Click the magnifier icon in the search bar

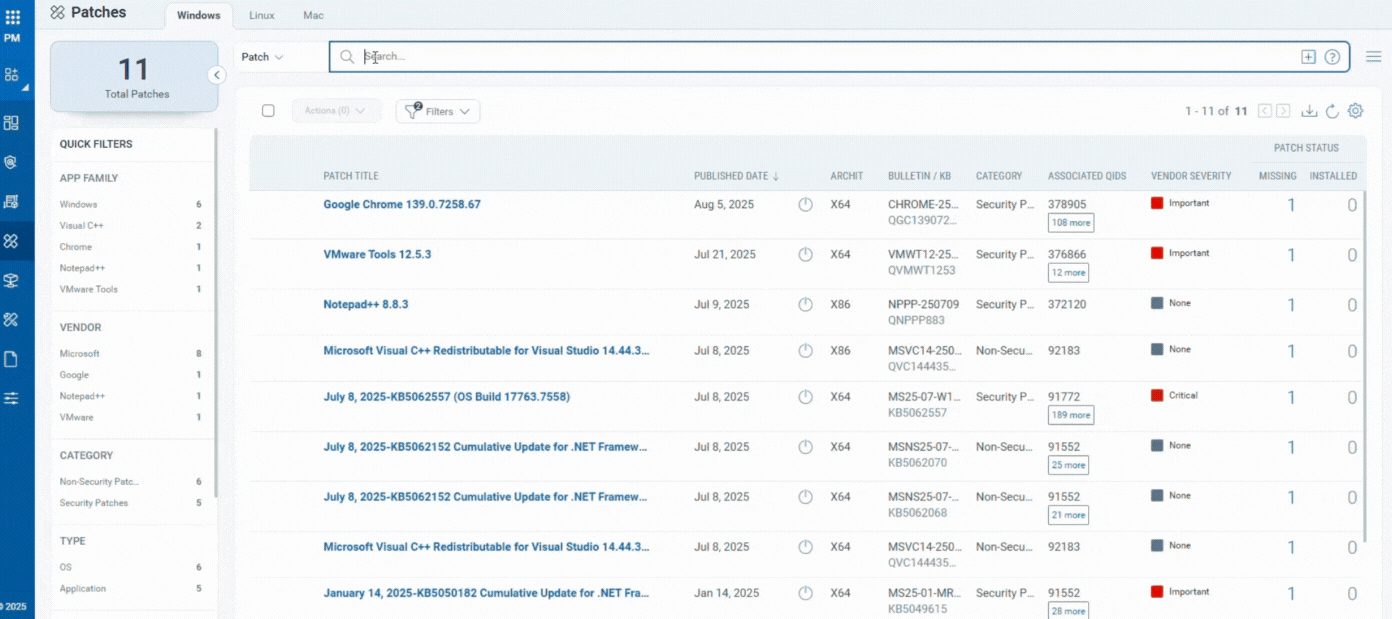[x=347, y=57]
